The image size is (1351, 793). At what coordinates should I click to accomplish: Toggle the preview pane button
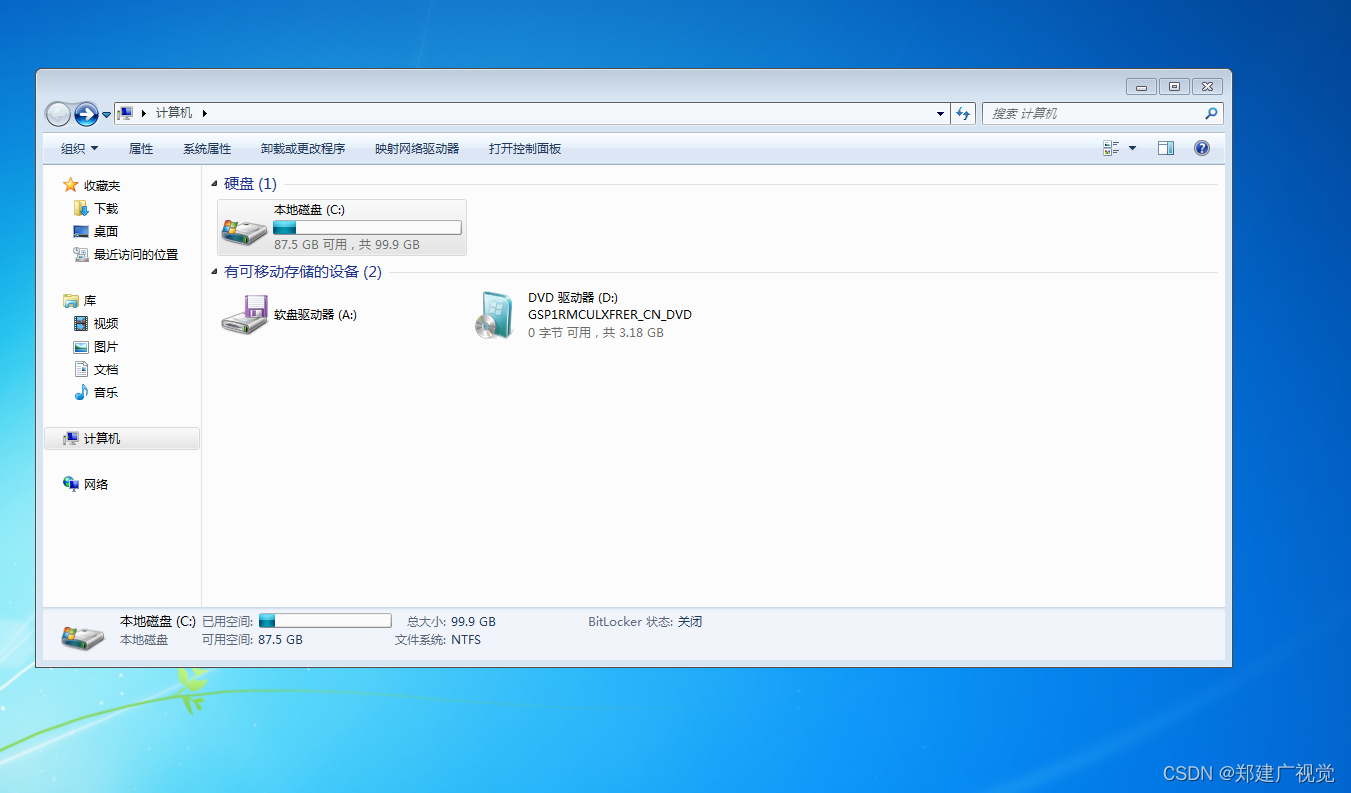(x=1166, y=148)
